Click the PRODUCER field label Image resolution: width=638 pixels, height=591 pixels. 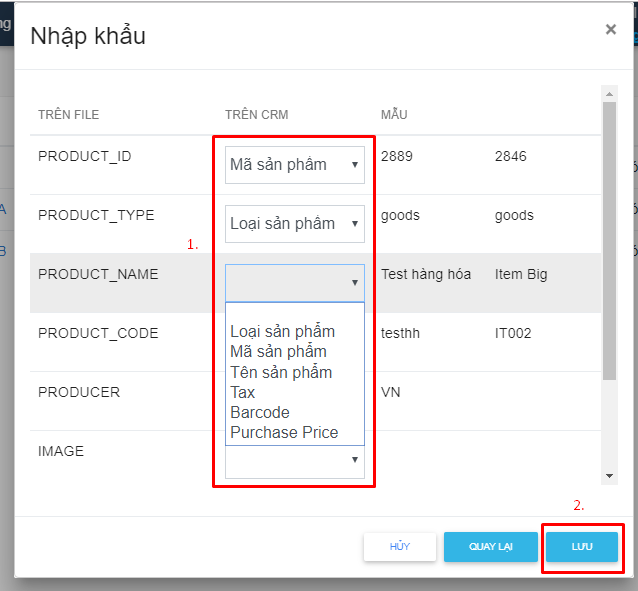point(79,392)
